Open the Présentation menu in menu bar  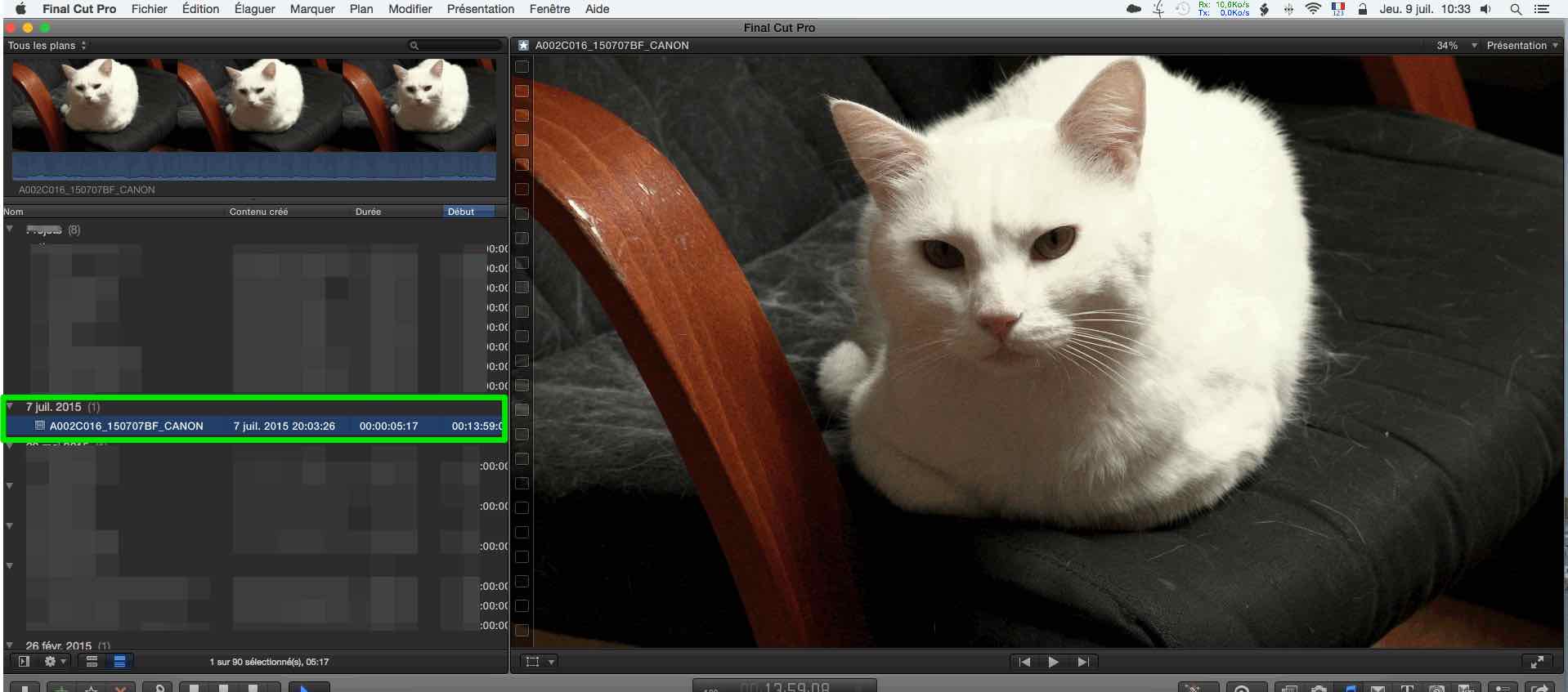pyautogui.click(x=481, y=9)
